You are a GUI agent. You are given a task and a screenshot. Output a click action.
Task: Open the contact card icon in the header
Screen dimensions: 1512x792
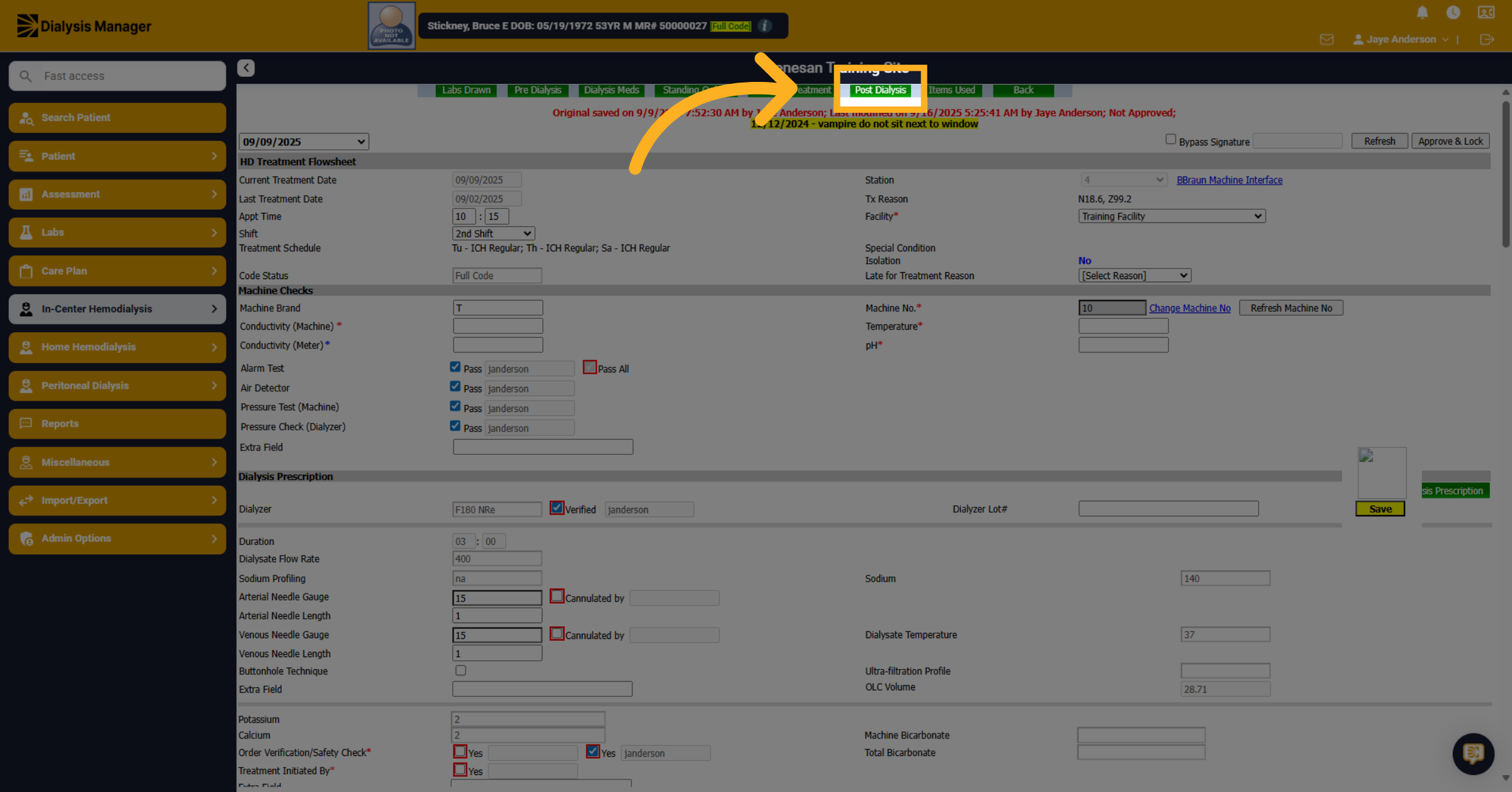[1486, 13]
